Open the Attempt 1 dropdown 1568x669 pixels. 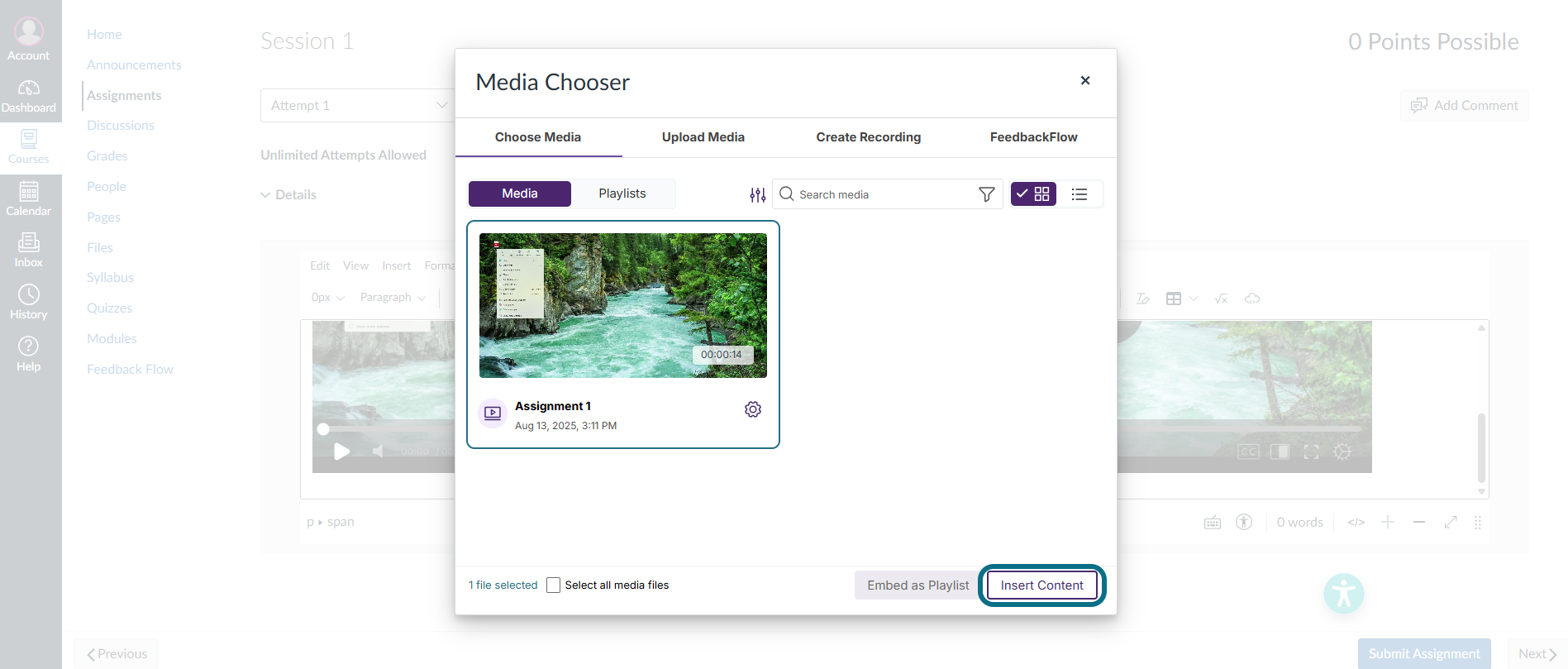[359, 106]
